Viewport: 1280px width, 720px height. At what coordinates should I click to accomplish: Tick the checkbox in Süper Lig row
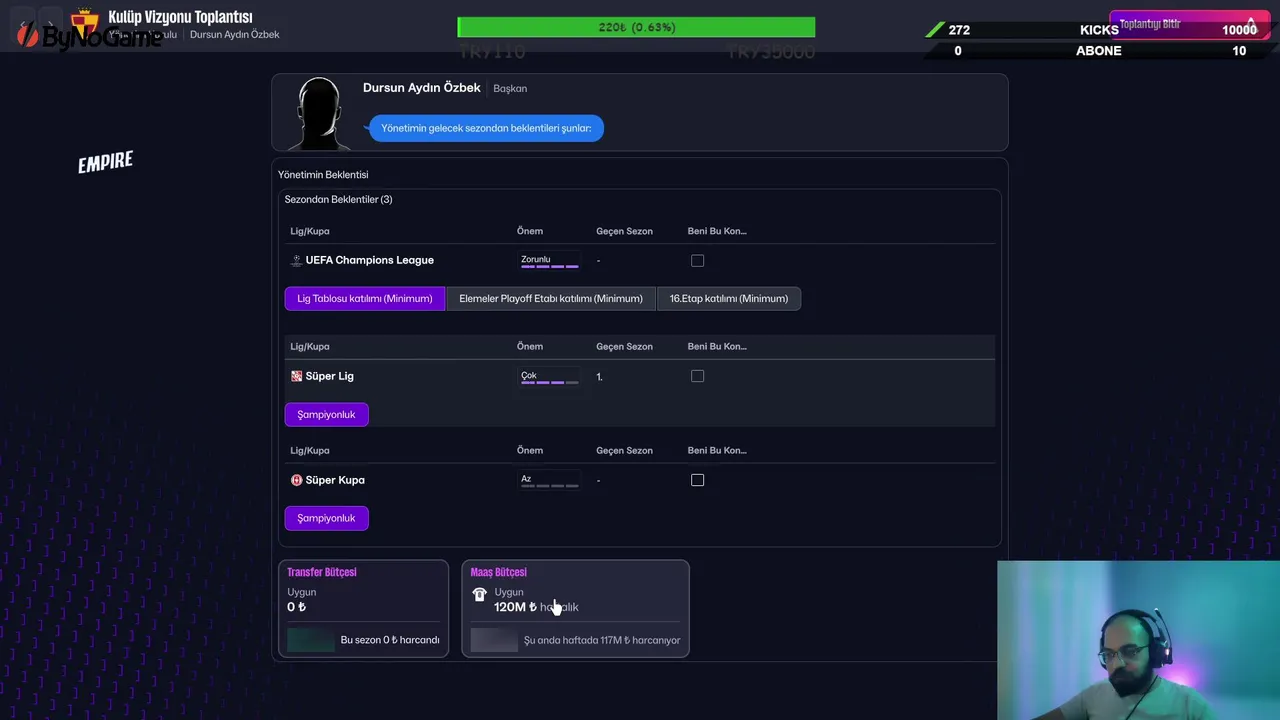[x=698, y=376]
